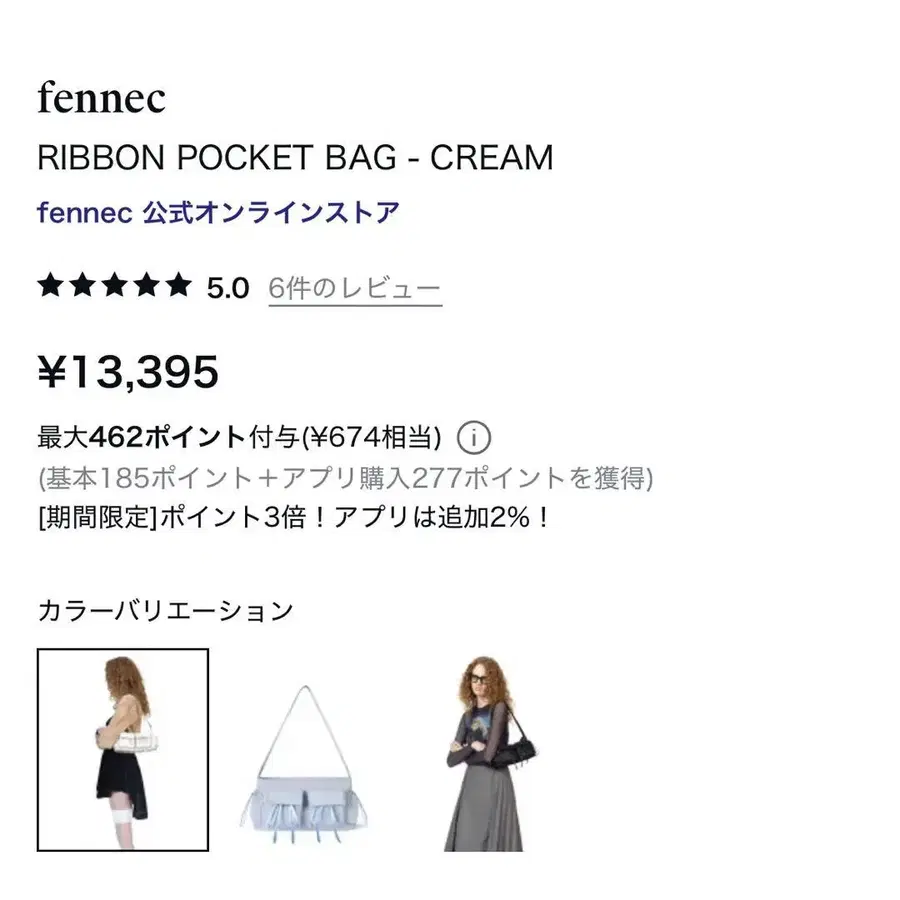Open the 6件のレビュー reviews link
The width and height of the screenshot is (900, 900).
click(x=355, y=289)
